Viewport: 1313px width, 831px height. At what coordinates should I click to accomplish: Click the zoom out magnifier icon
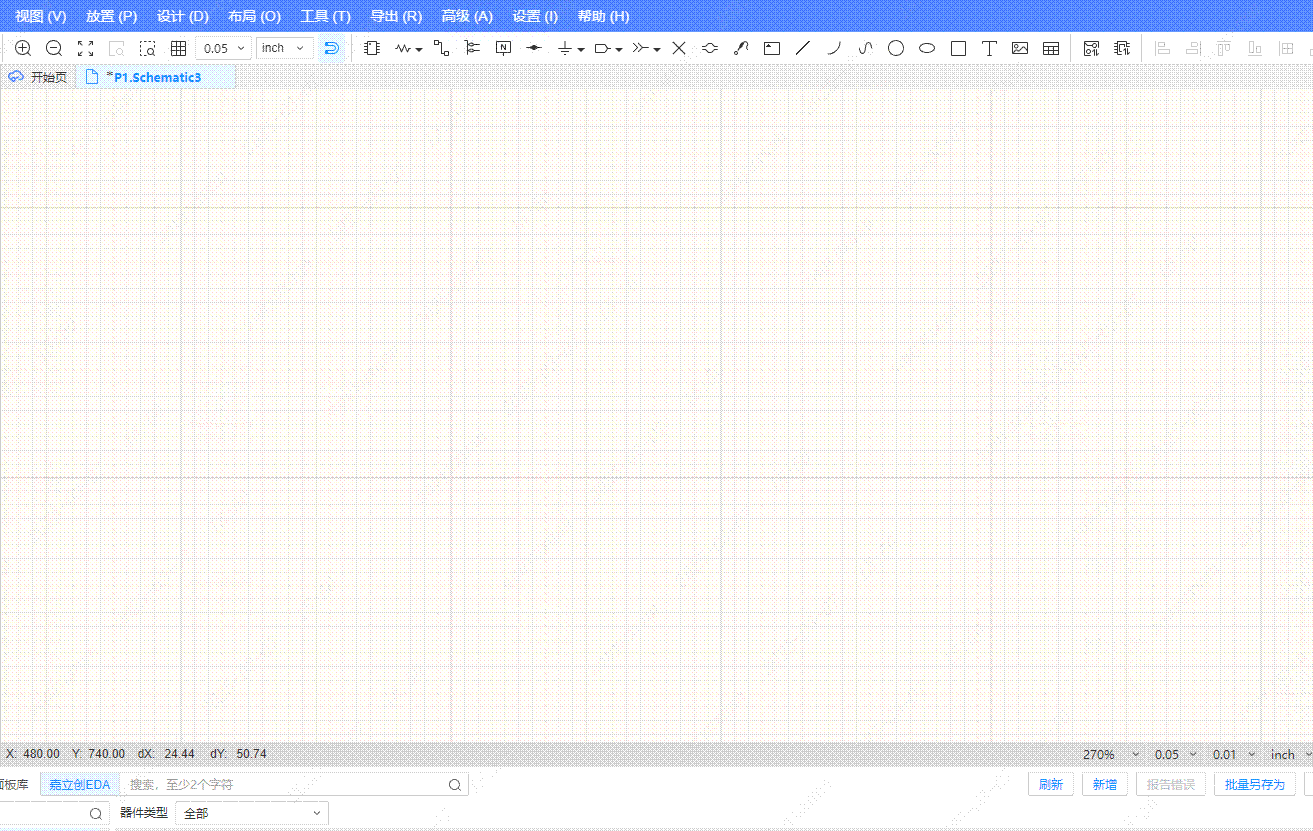point(54,48)
